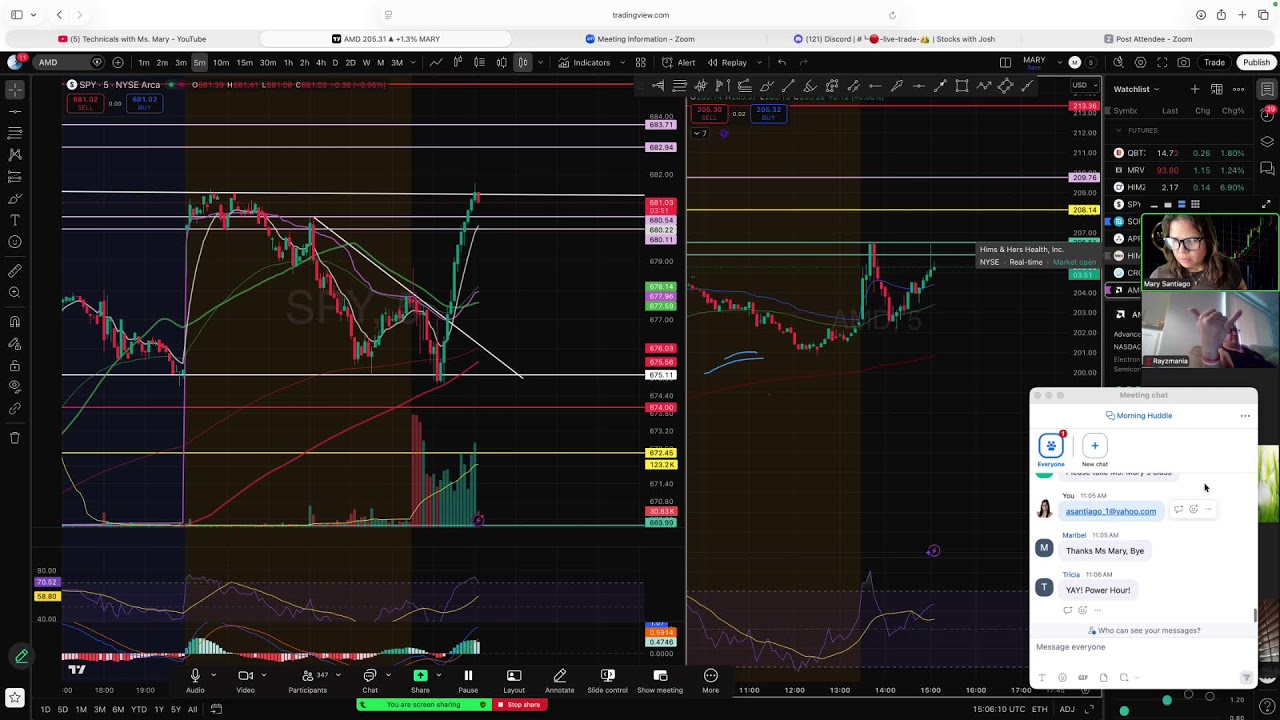The height and width of the screenshot is (720, 1280).
Task: Open Zoom Slide control
Action: (x=607, y=680)
